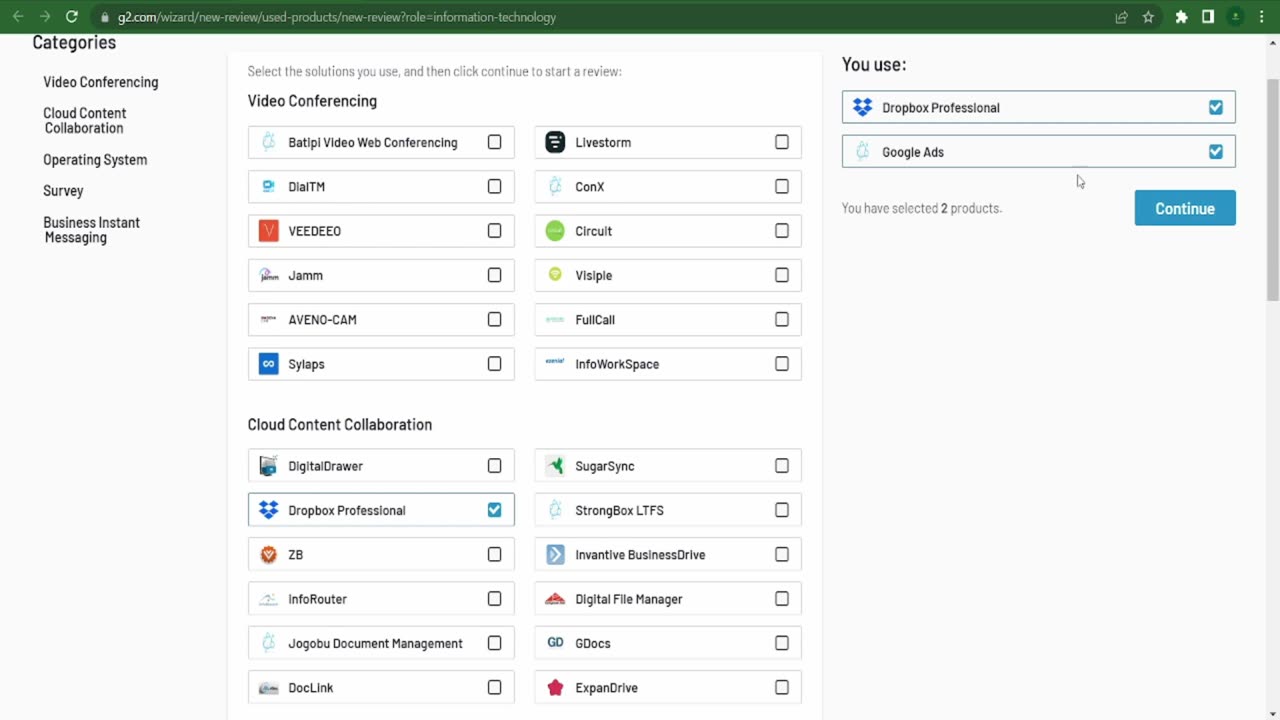This screenshot has width=1280, height=720.
Task: Jump to Video Conferencing category
Action: pos(100,82)
